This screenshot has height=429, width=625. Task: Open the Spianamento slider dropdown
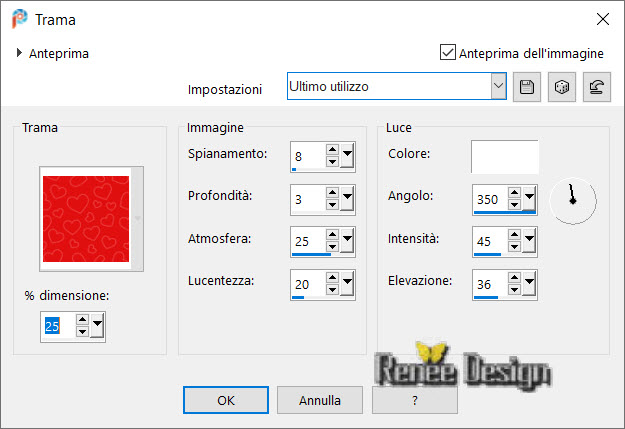347,155
